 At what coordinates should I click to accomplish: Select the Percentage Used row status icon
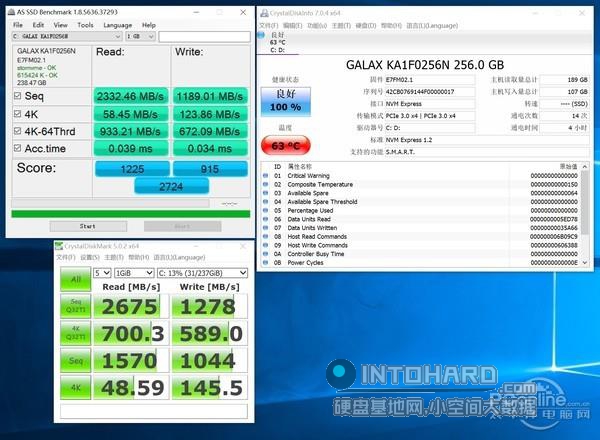[266, 210]
